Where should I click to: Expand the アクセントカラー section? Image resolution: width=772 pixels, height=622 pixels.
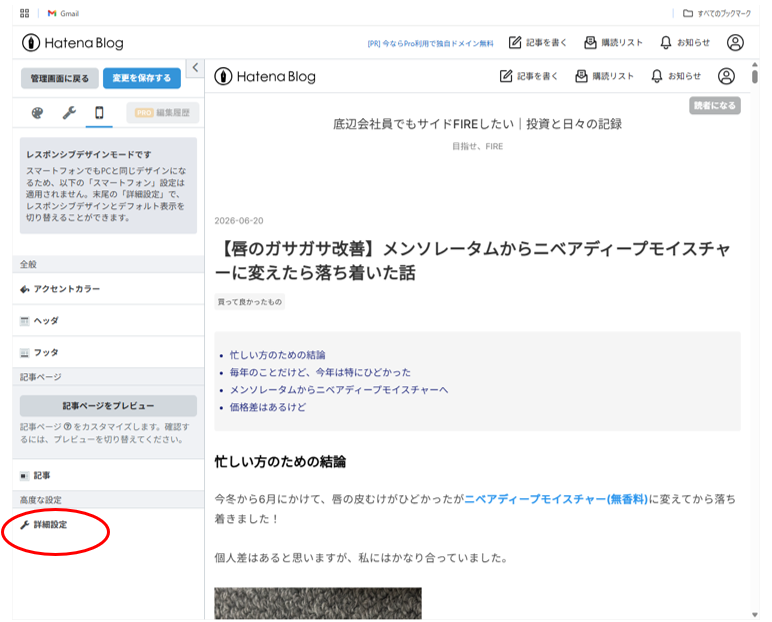(108, 289)
